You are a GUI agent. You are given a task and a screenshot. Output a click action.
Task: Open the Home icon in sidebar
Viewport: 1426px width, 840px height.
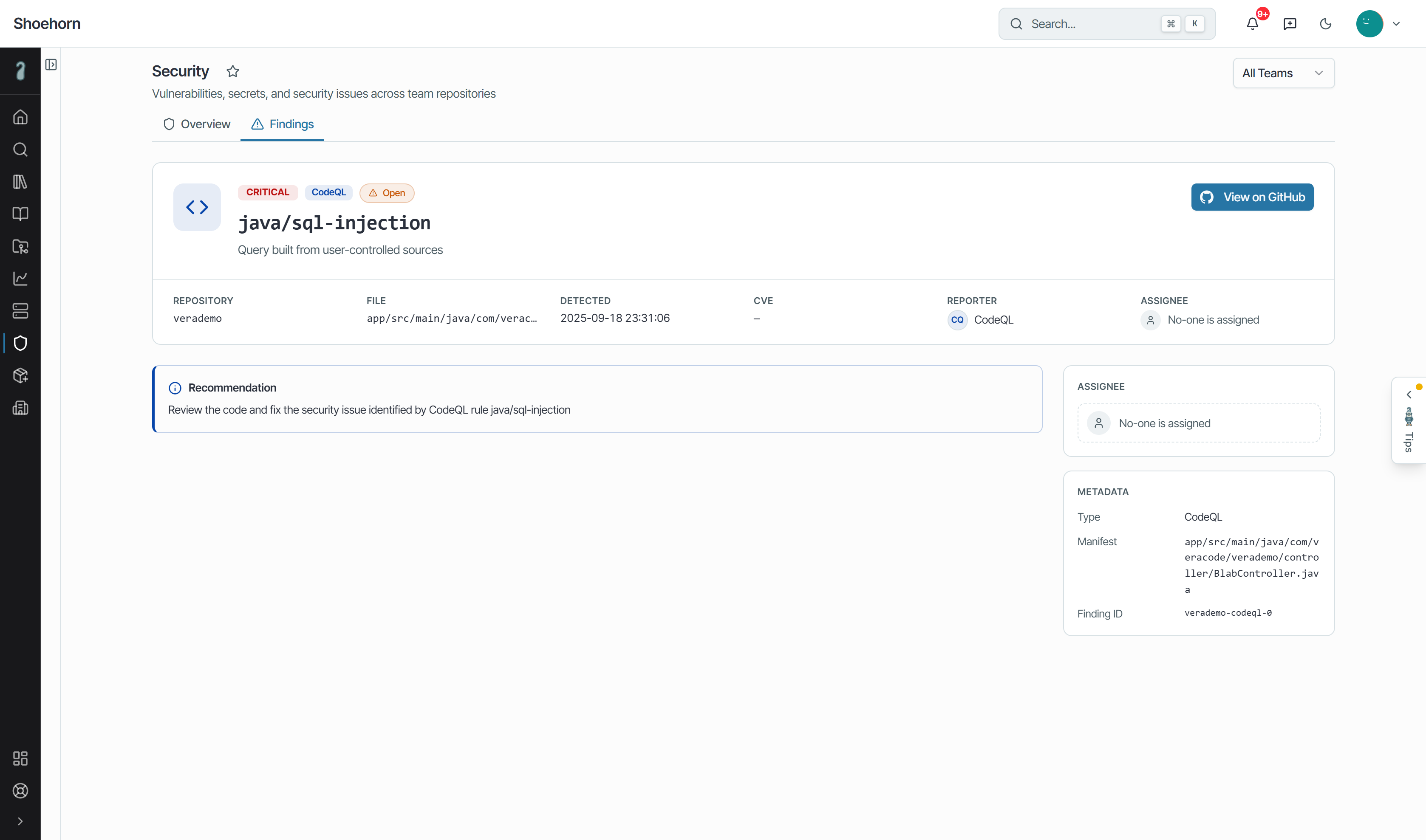[20, 117]
